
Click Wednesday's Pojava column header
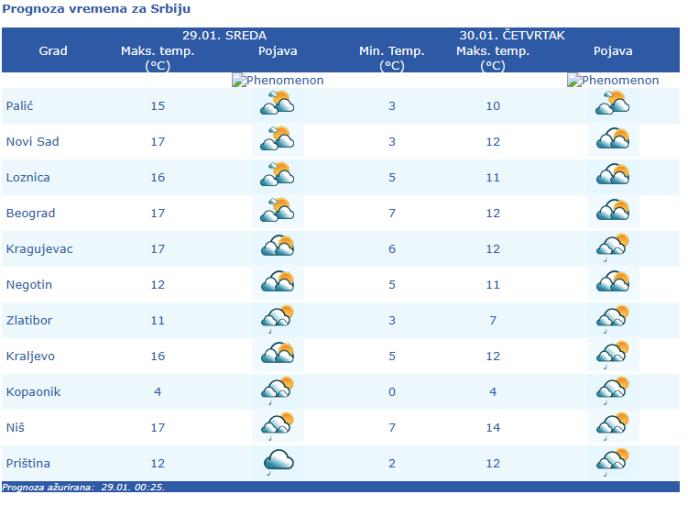277,51
